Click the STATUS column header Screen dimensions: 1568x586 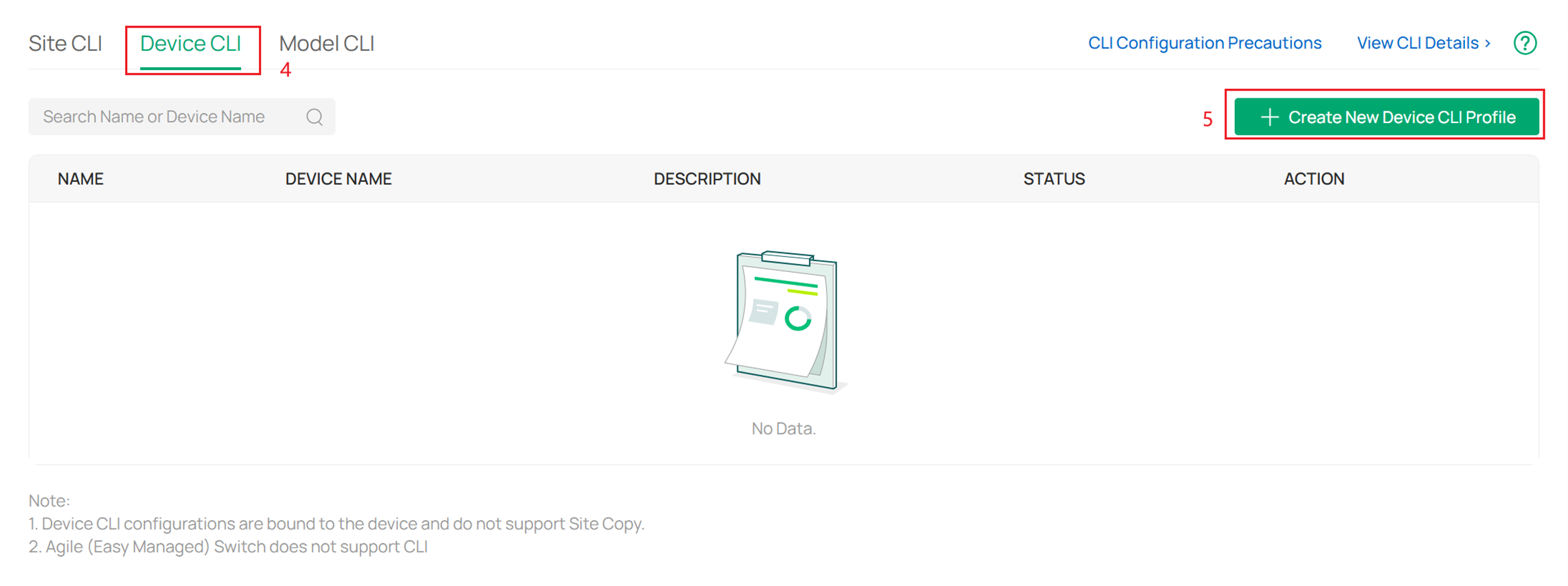tap(1054, 179)
